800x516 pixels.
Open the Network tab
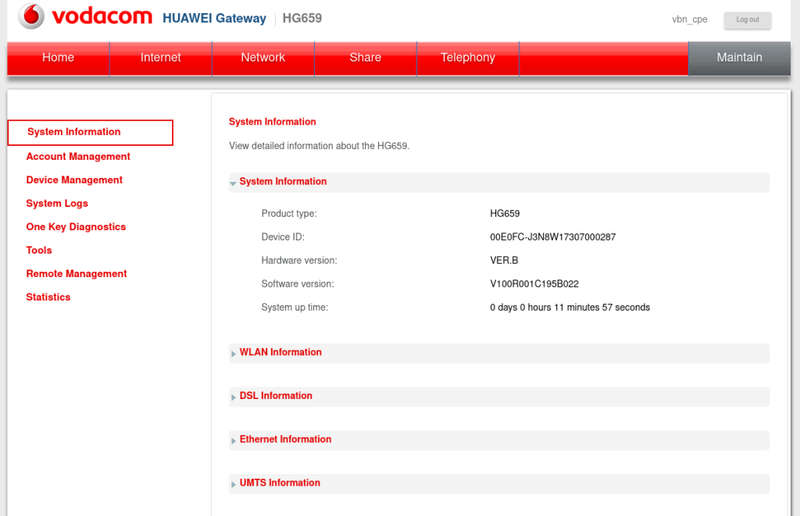263,58
